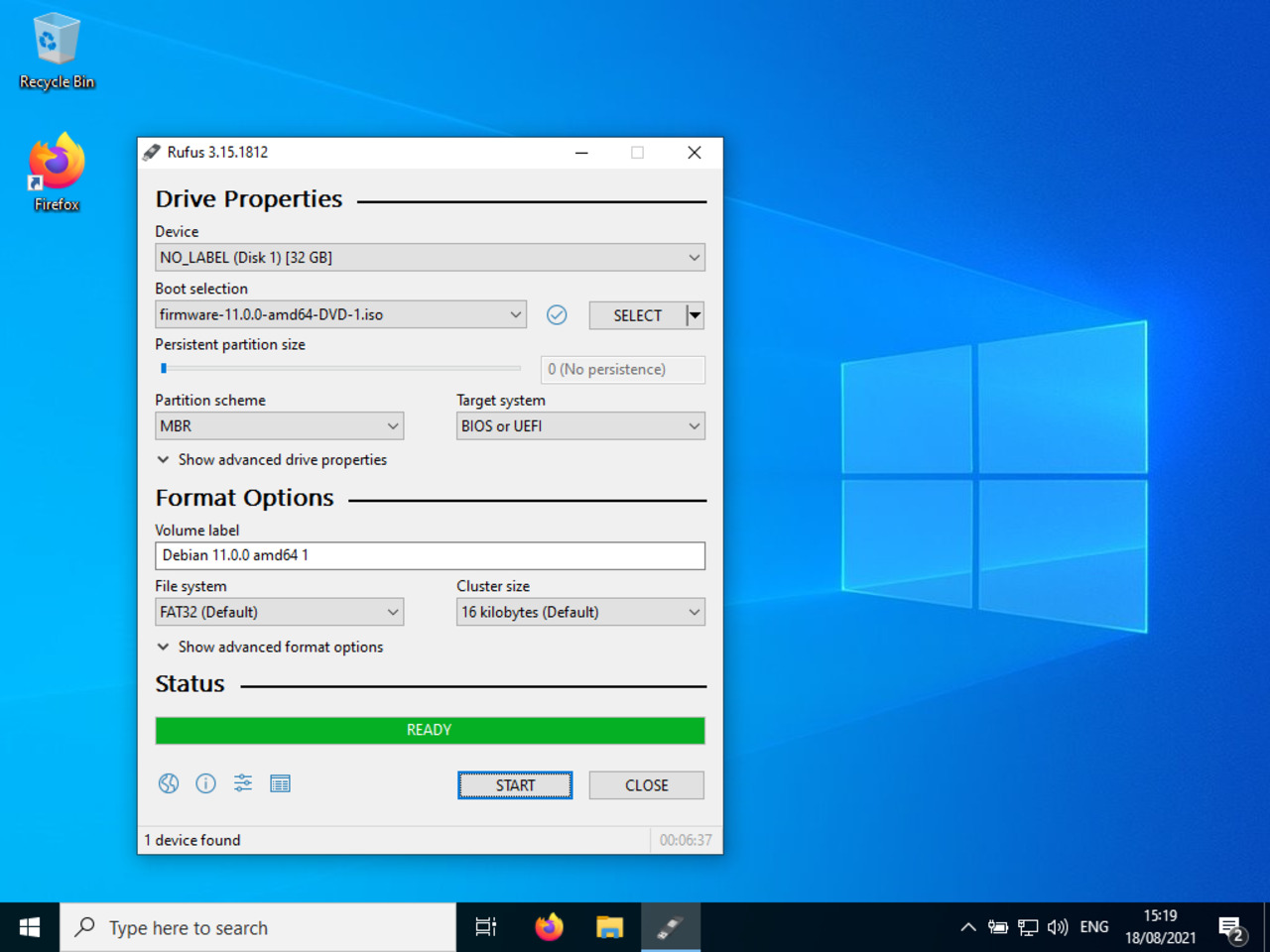Viewport: 1270px width, 952px height.
Task: Open Task View on the taskbar
Action: click(485, 927)
